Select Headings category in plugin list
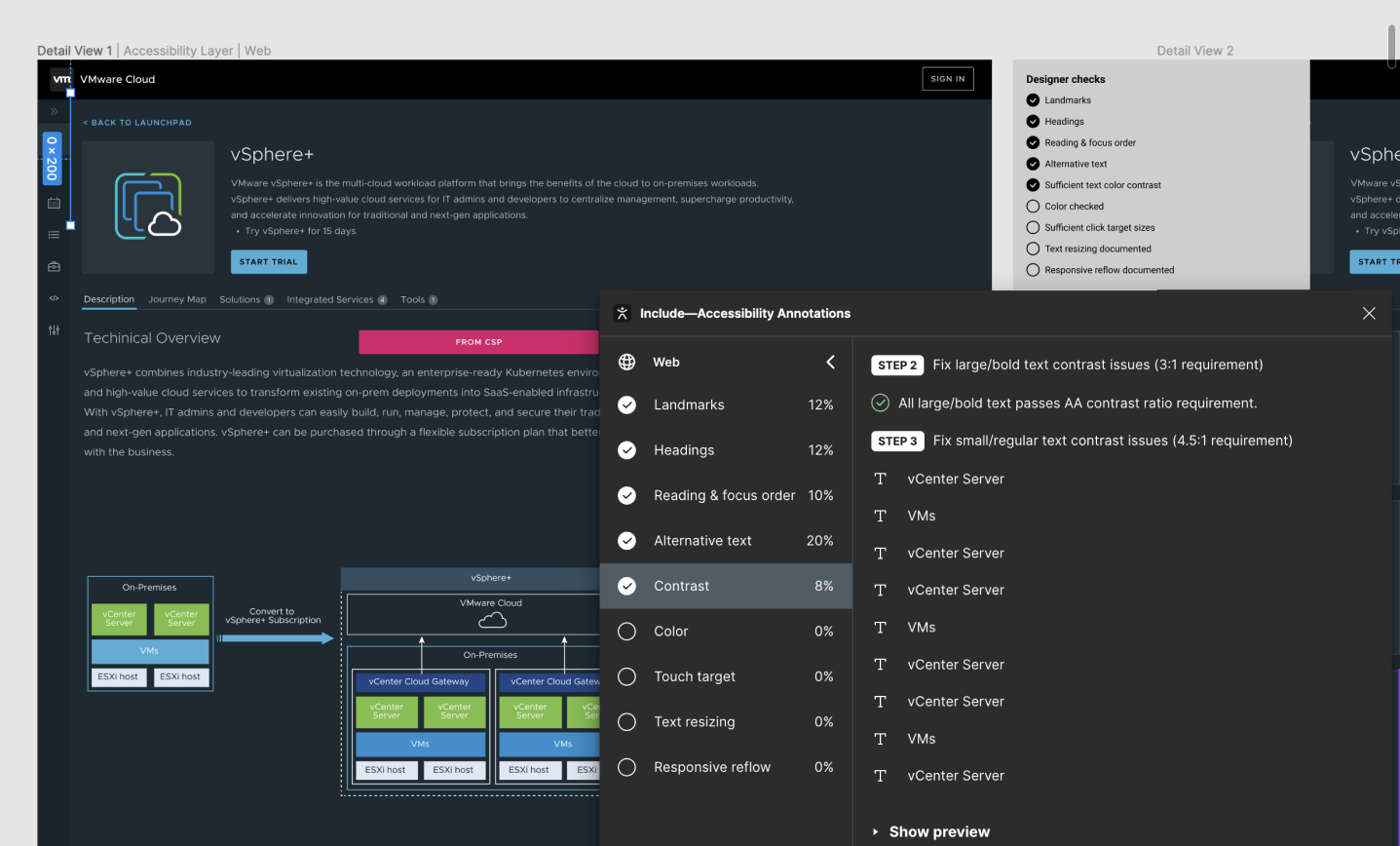This screenshot has width=1400, height=846. [x=726, y=450]
